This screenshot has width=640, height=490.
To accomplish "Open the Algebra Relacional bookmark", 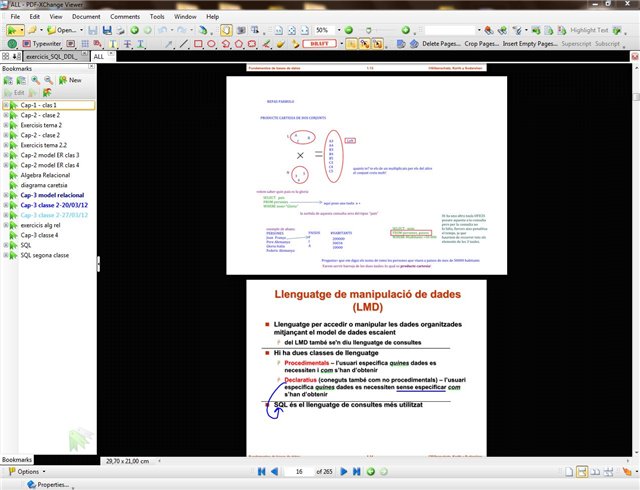I will pos(45,175).
